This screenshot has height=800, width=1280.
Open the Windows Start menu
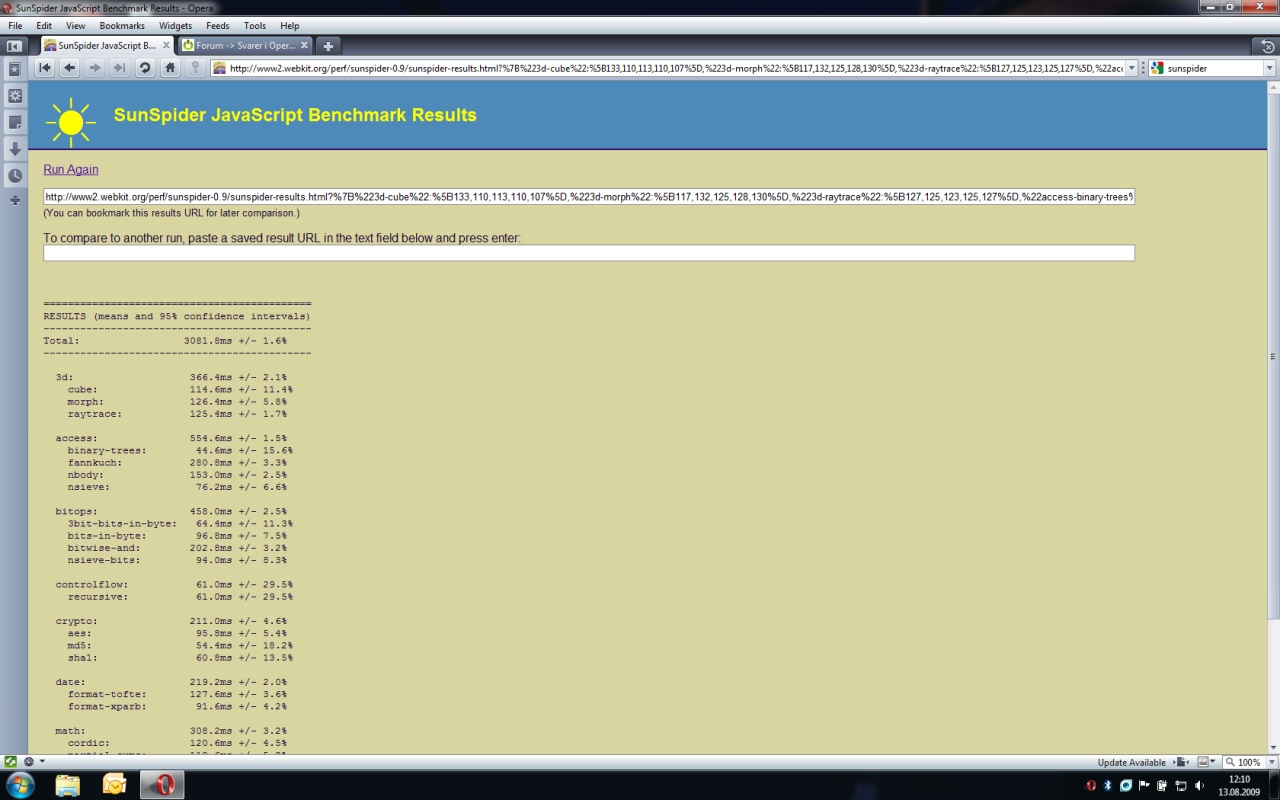coord(20,785)
